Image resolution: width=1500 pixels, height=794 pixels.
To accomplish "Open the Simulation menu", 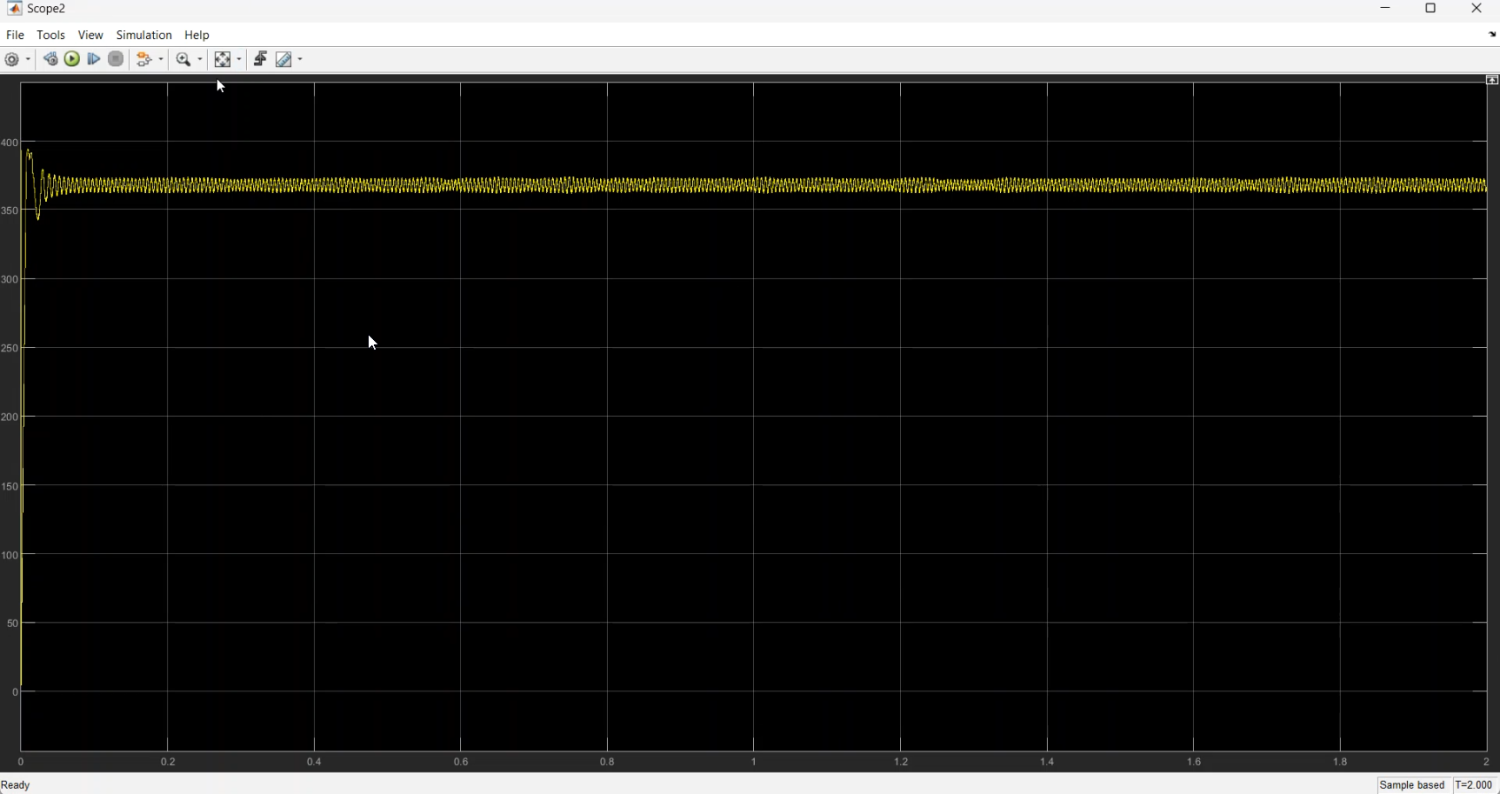I will [144, 35].
